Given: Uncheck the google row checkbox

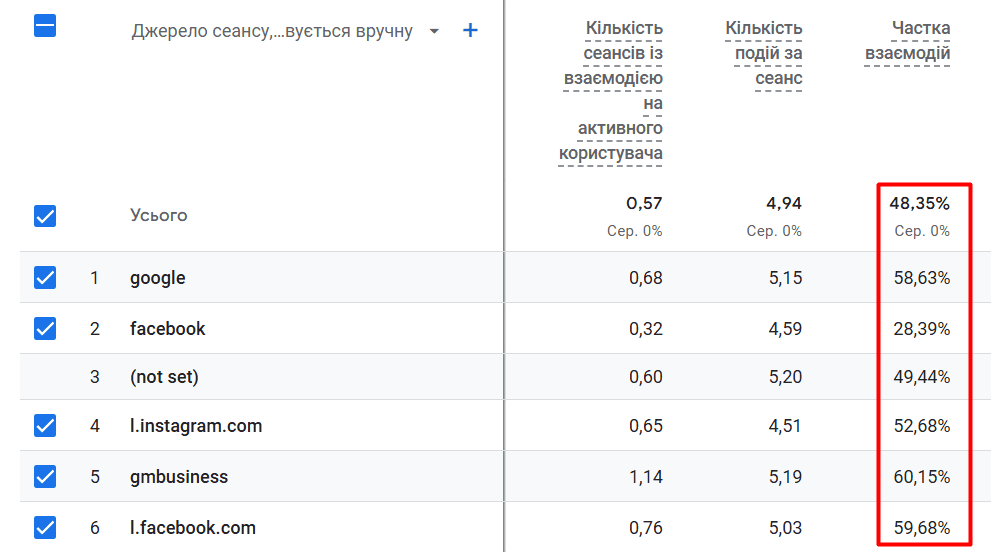Looking at the screenshot, I should pyautogui.click(x=45, y=278).
